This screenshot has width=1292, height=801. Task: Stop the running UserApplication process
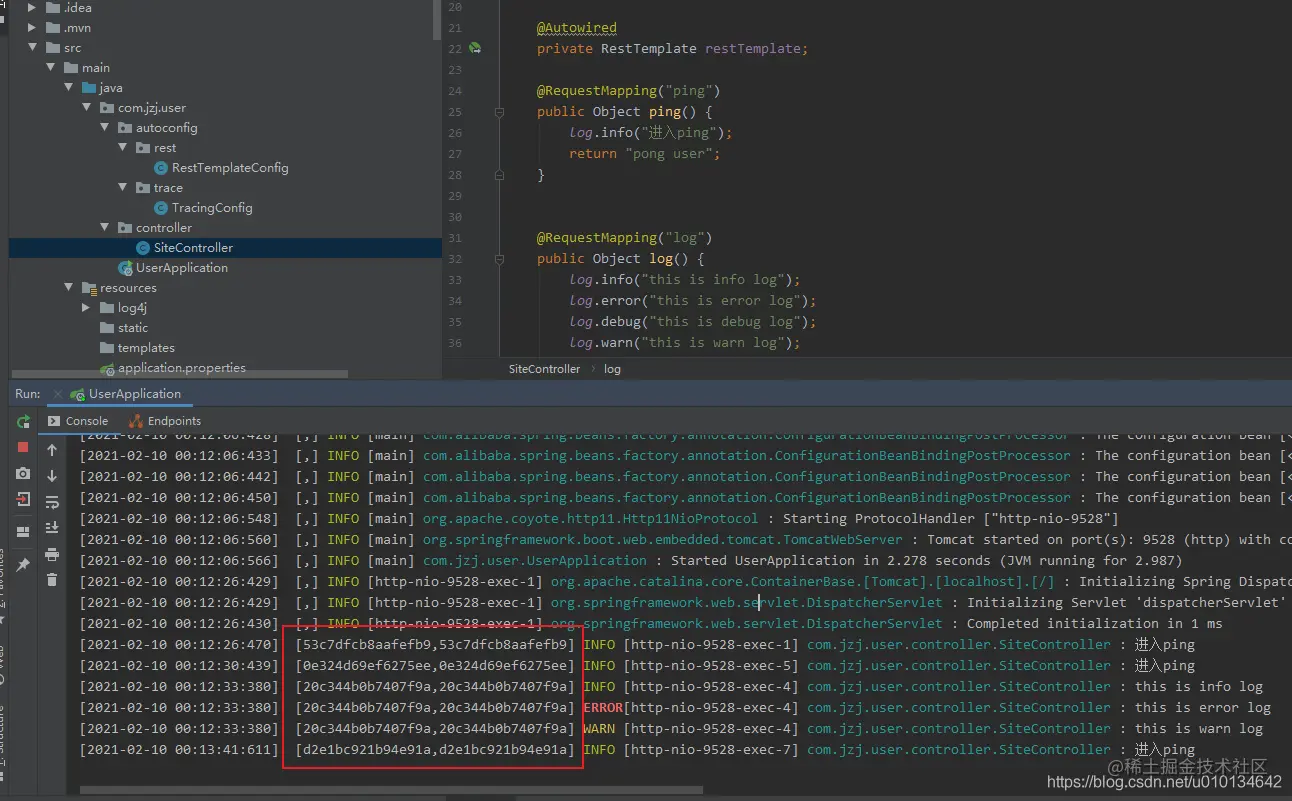click(x=23, y=448)
